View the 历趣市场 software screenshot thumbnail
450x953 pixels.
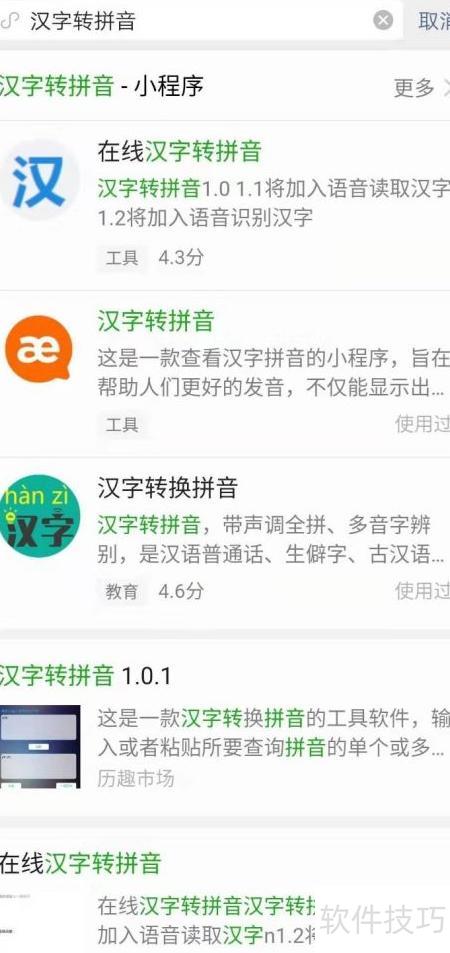tap(40, 747)
